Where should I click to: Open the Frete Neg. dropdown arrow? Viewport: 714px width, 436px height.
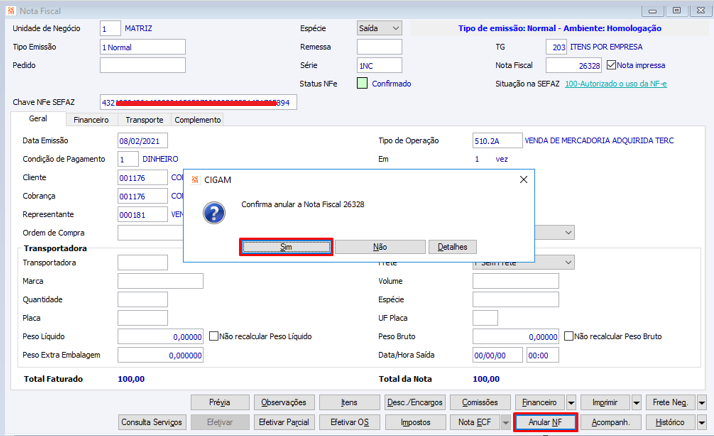[x=702, y=403]
